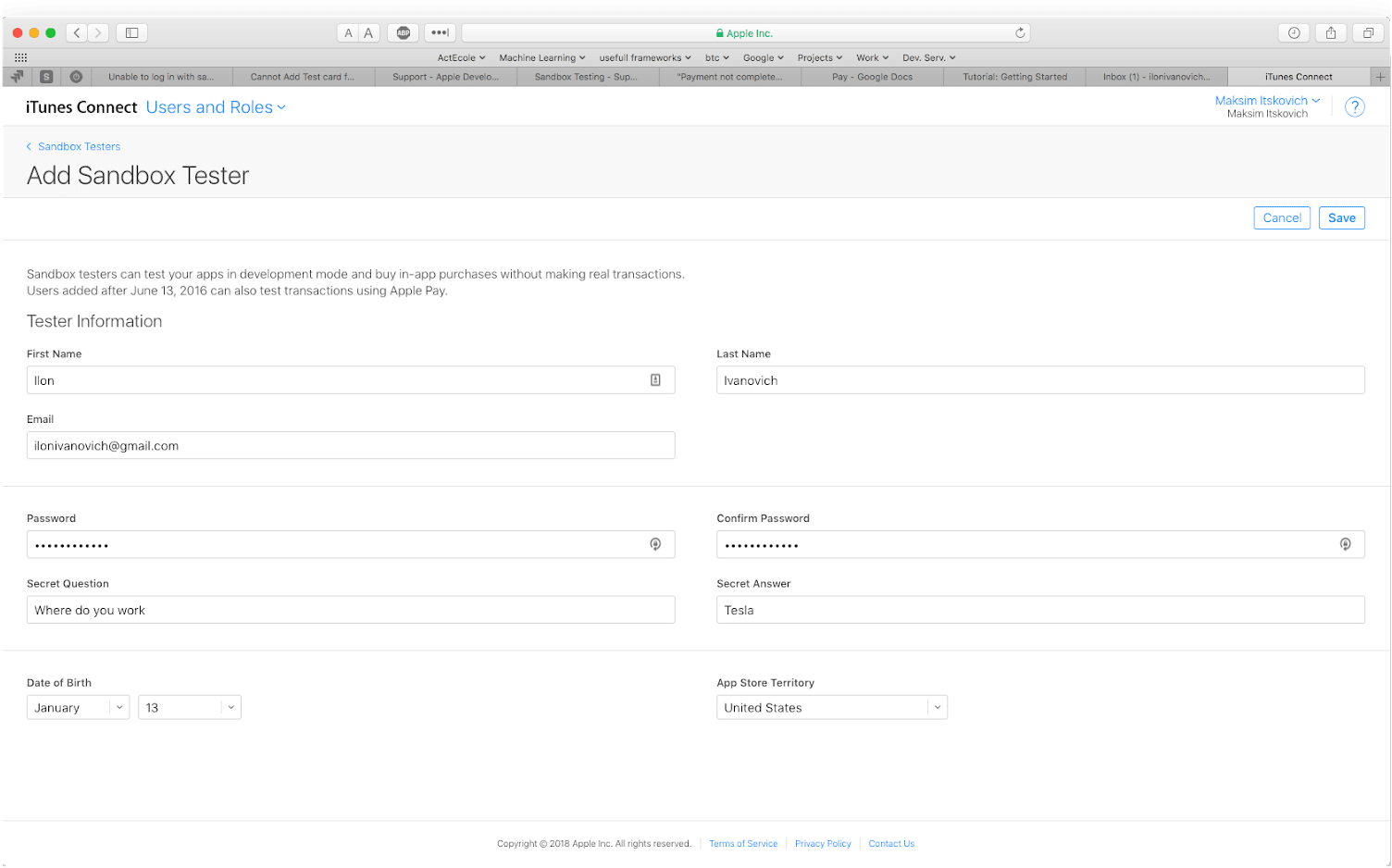Viewport: 1392px width, 868px height.
Task: Decrease text size with small A button
Action: (348, 32)
